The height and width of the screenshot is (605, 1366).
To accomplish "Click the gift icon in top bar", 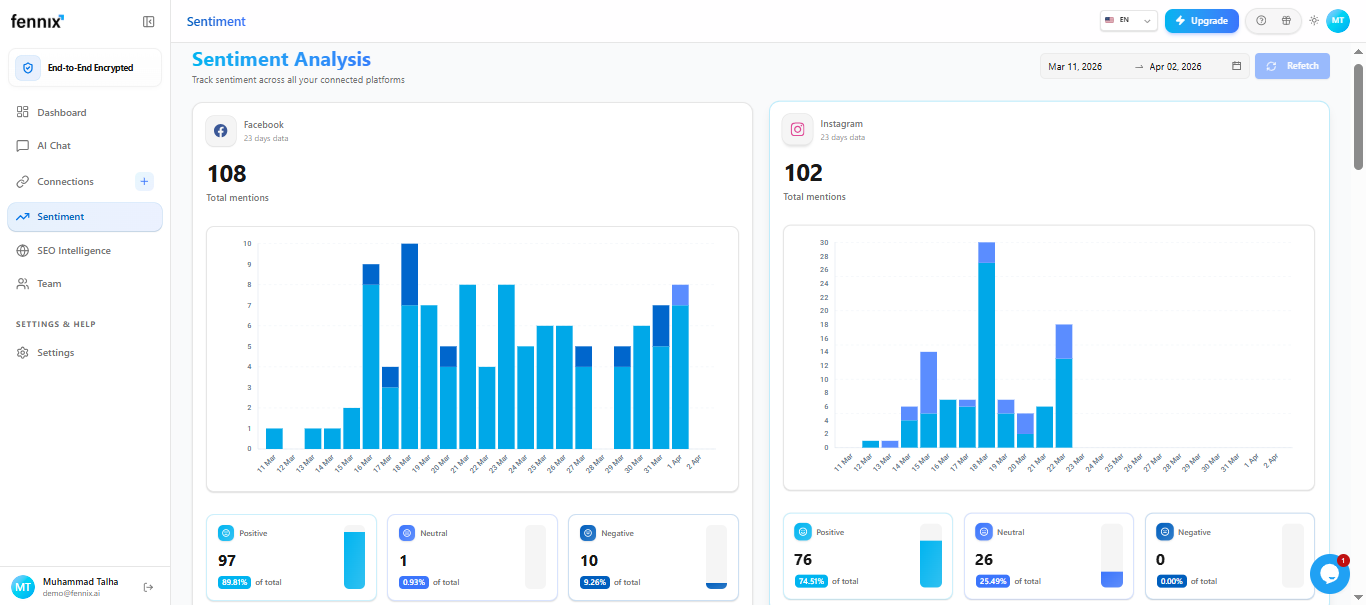I will [x=1287, y=20].
